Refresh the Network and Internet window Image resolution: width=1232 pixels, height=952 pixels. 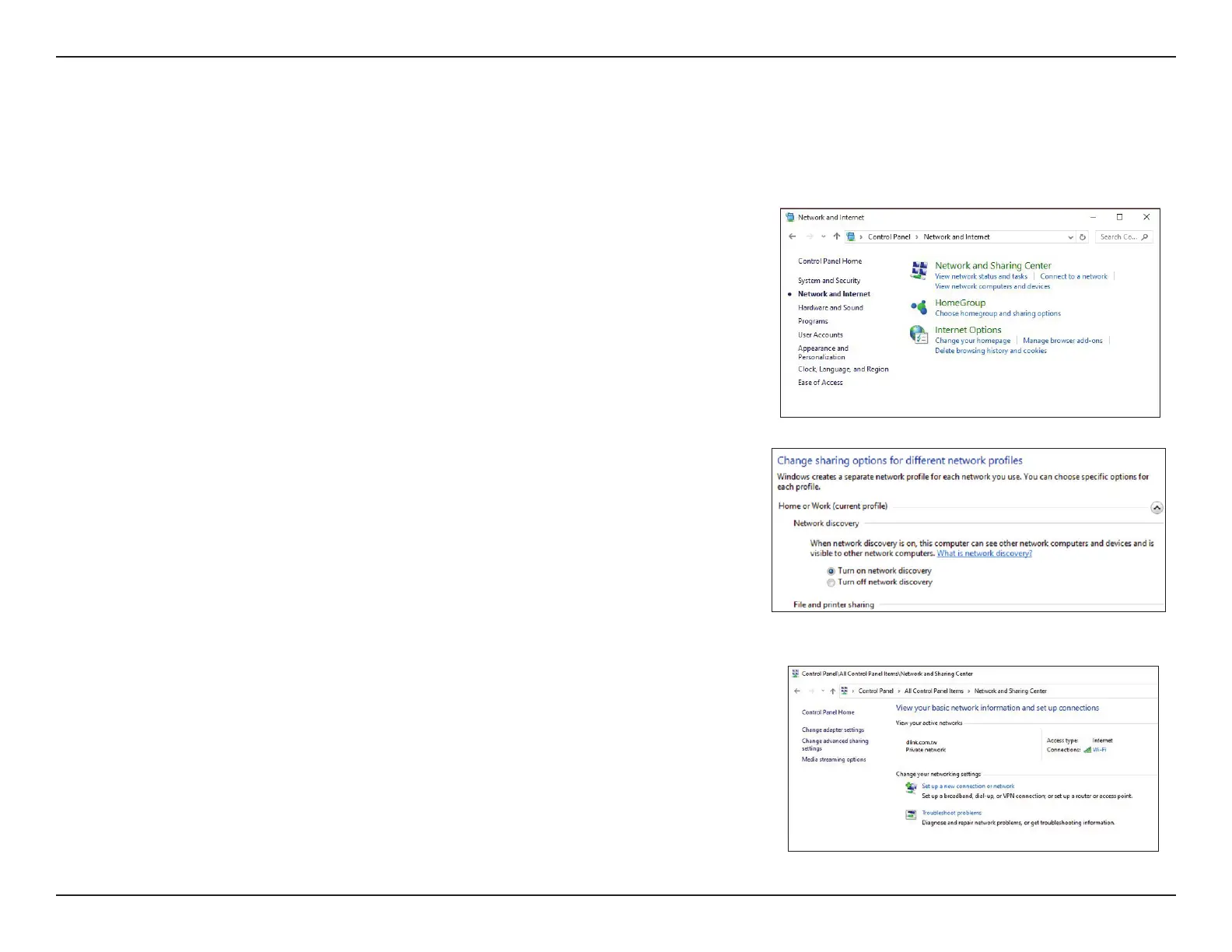point(1083,237)
